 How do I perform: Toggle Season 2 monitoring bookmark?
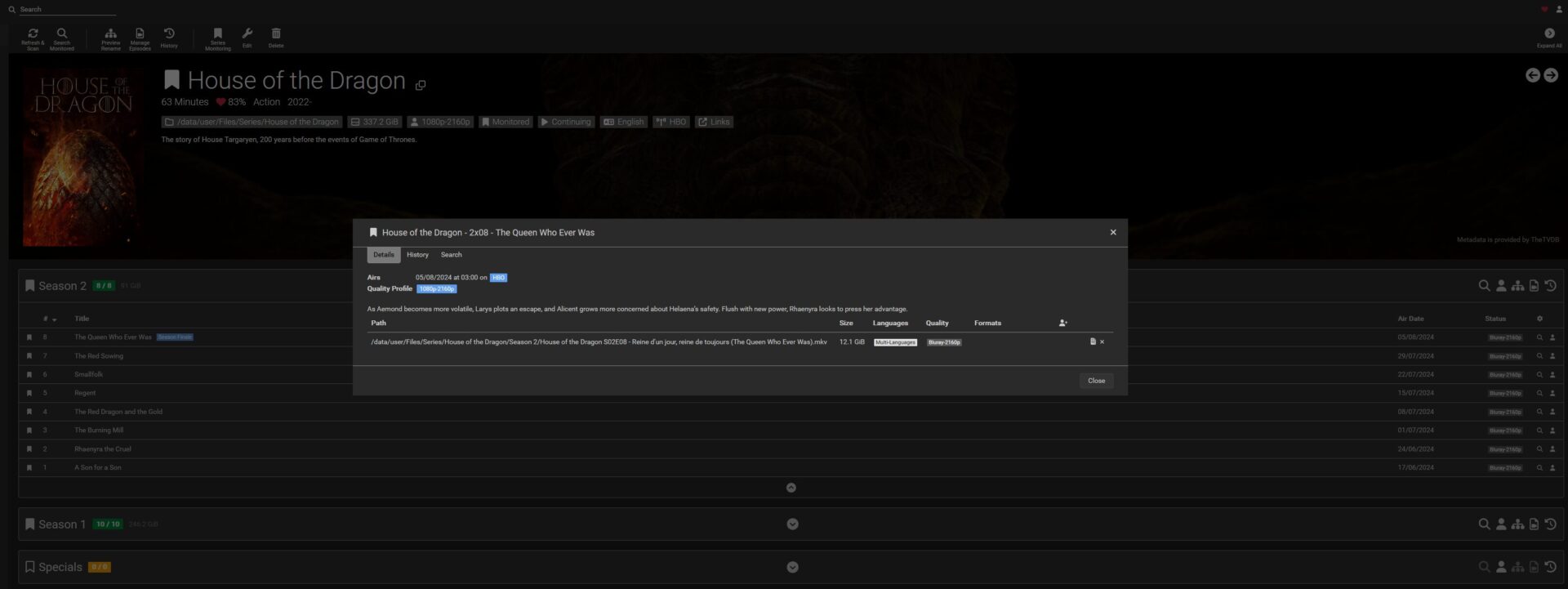point(29,286)
